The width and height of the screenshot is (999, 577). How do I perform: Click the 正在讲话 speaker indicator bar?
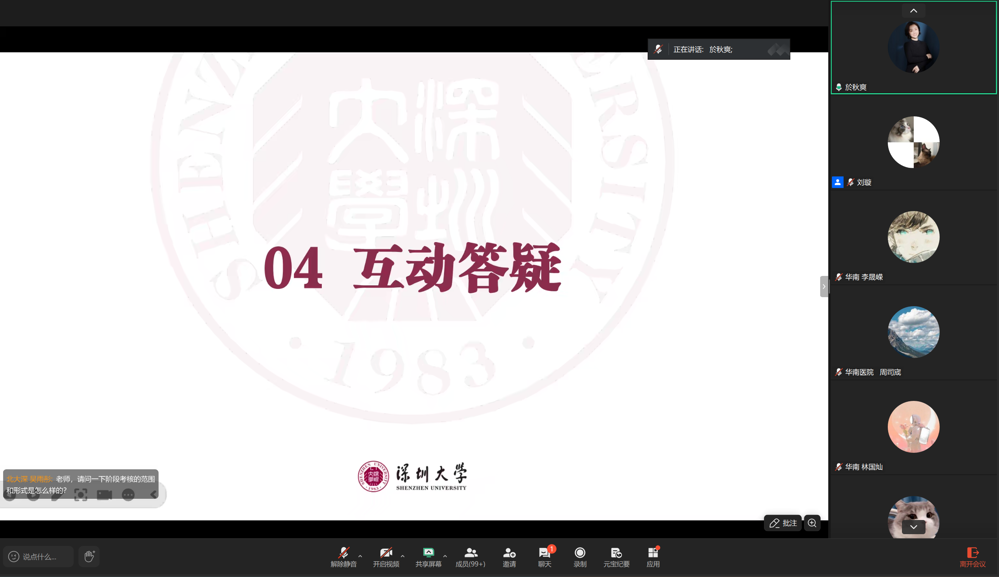click(x=719, y=49)
